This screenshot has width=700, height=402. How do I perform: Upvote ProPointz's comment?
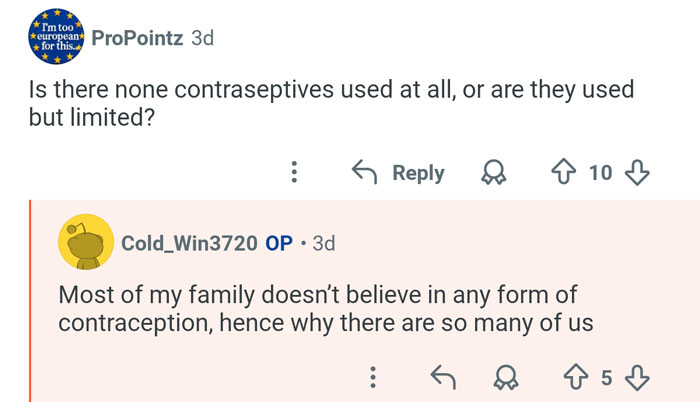[x=564, y=173]
